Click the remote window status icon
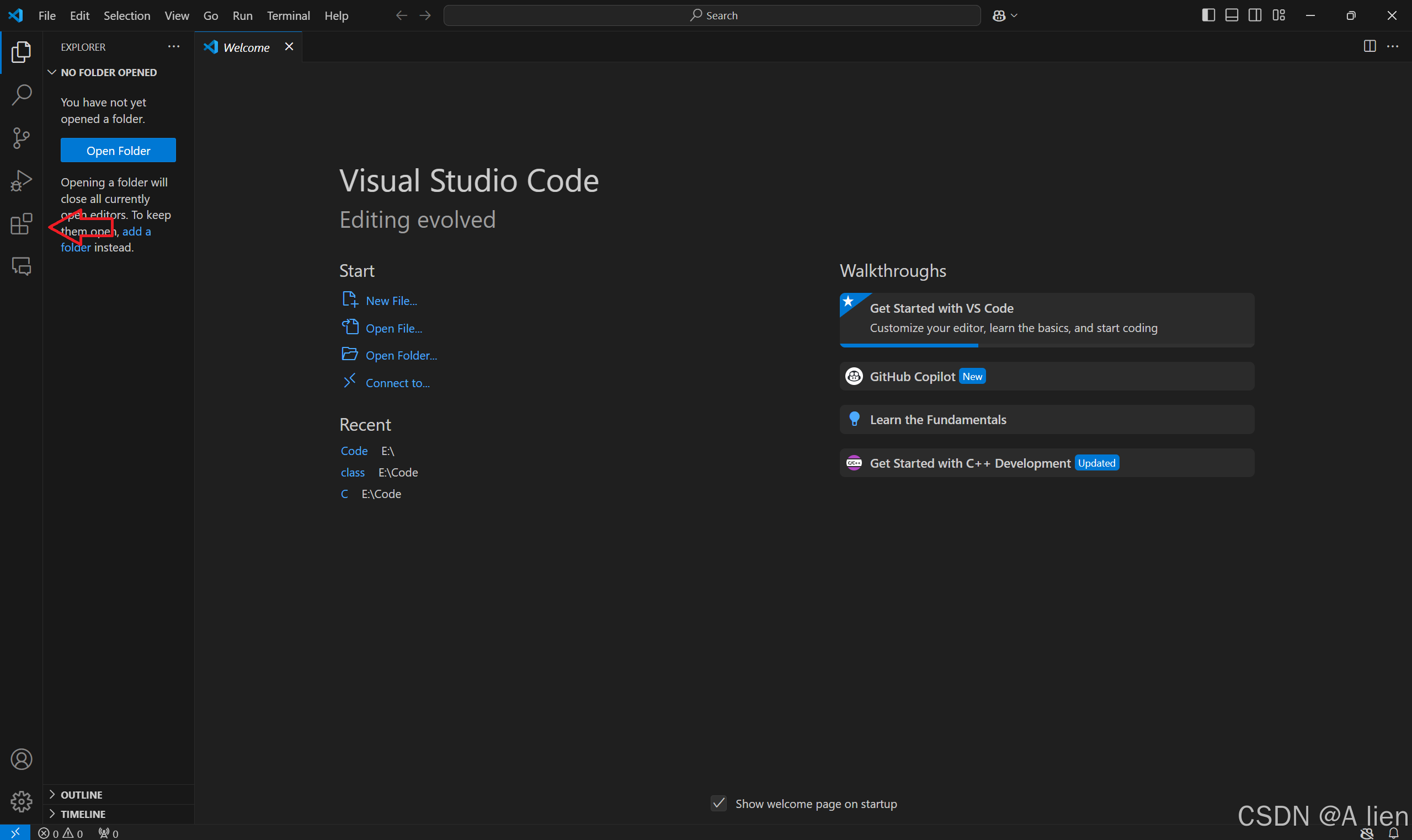 (15, 833)
